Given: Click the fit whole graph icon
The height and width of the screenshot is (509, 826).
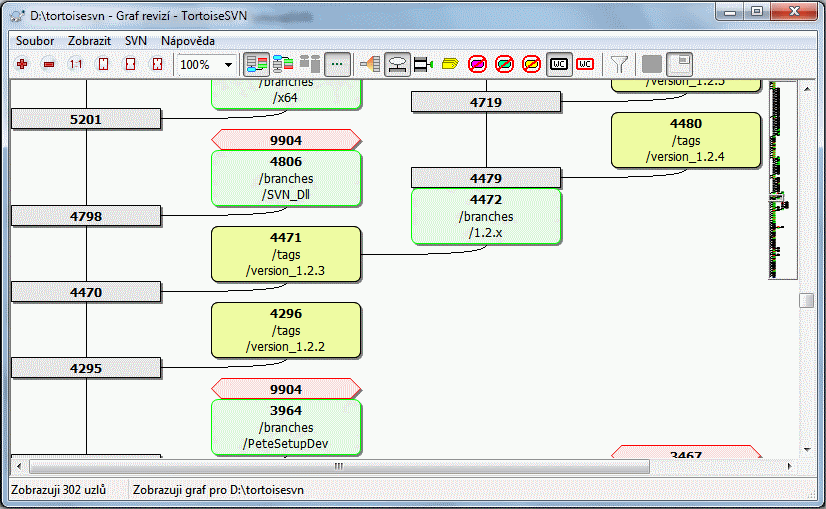Looking at the screenshot, I should (x=157, y=64).
